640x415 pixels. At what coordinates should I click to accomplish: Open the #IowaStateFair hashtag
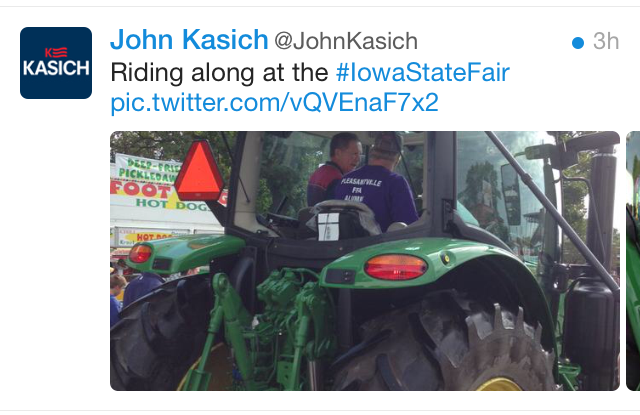coord(422,73)
